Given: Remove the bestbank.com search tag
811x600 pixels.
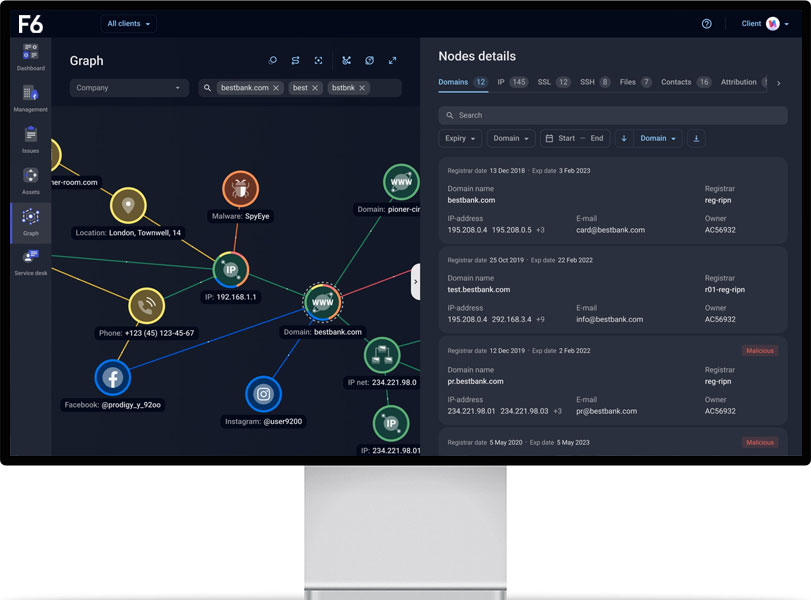Looking at the screenshot, I should coord(276,88).
